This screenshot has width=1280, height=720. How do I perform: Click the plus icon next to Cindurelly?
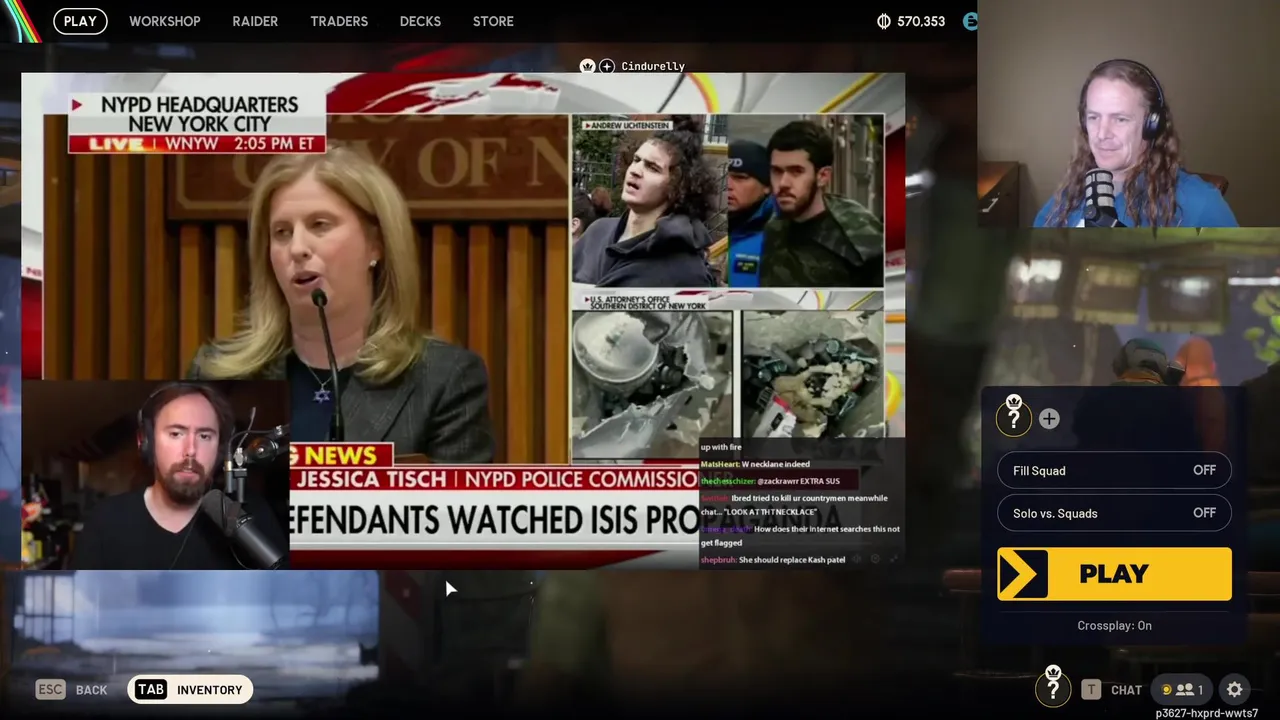pos(607,66)
